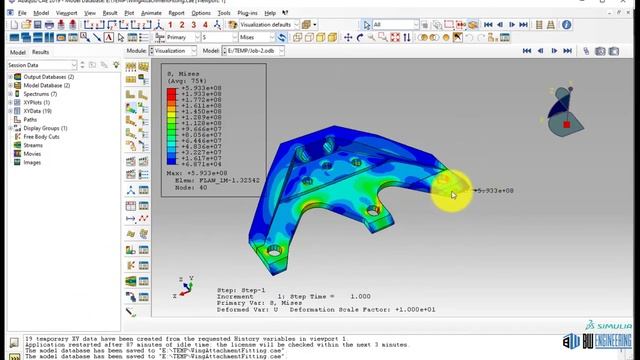The width and height of the screenshot is (640, 360).
Task: Open the command line interface icon
Action: (x=14, y=357)
